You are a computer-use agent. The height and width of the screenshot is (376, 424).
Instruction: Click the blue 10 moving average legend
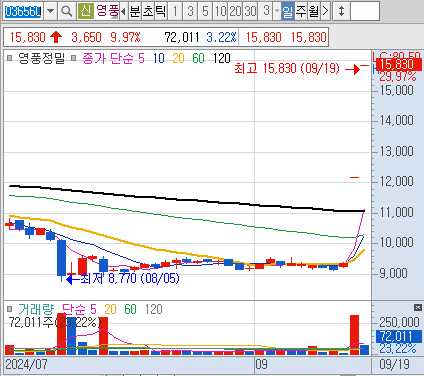(x=159, y=58)
